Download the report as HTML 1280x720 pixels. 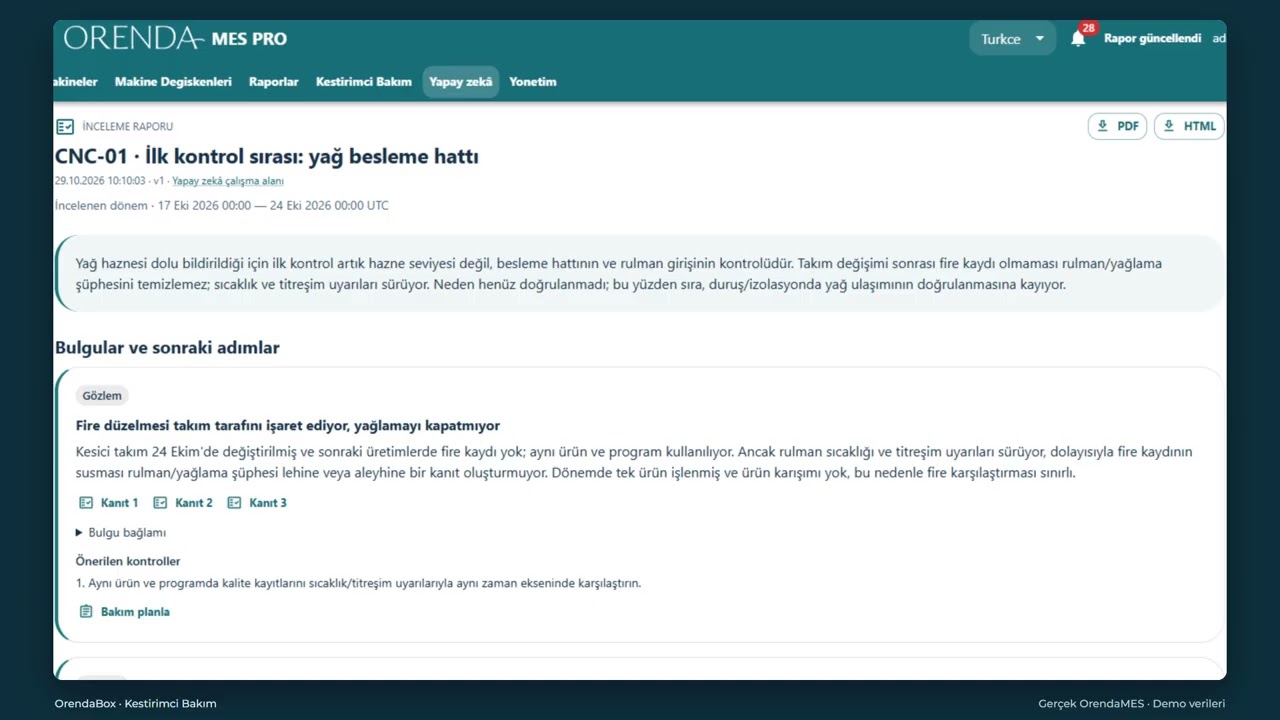click(1189, 127)
